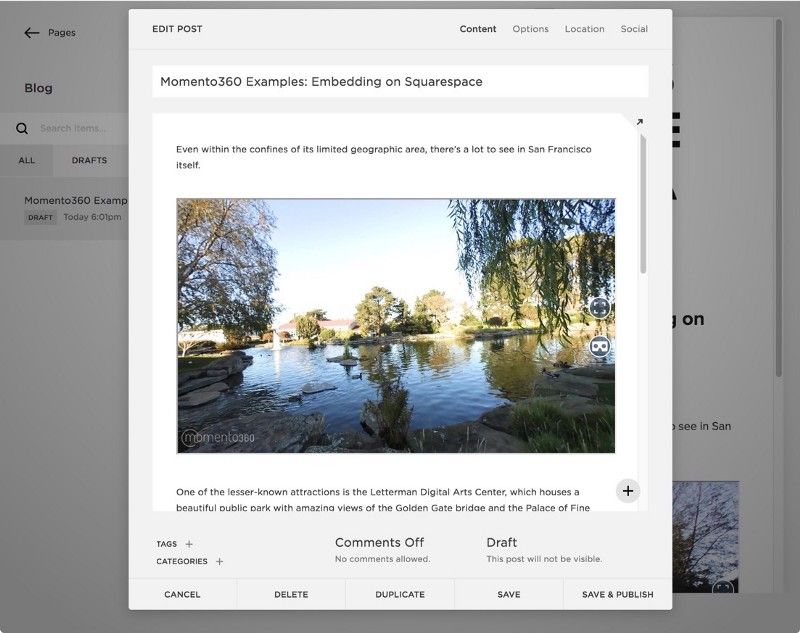The image size is (800, 633).
Task: Click the Cancel button
Action: [x=182, y=594]
